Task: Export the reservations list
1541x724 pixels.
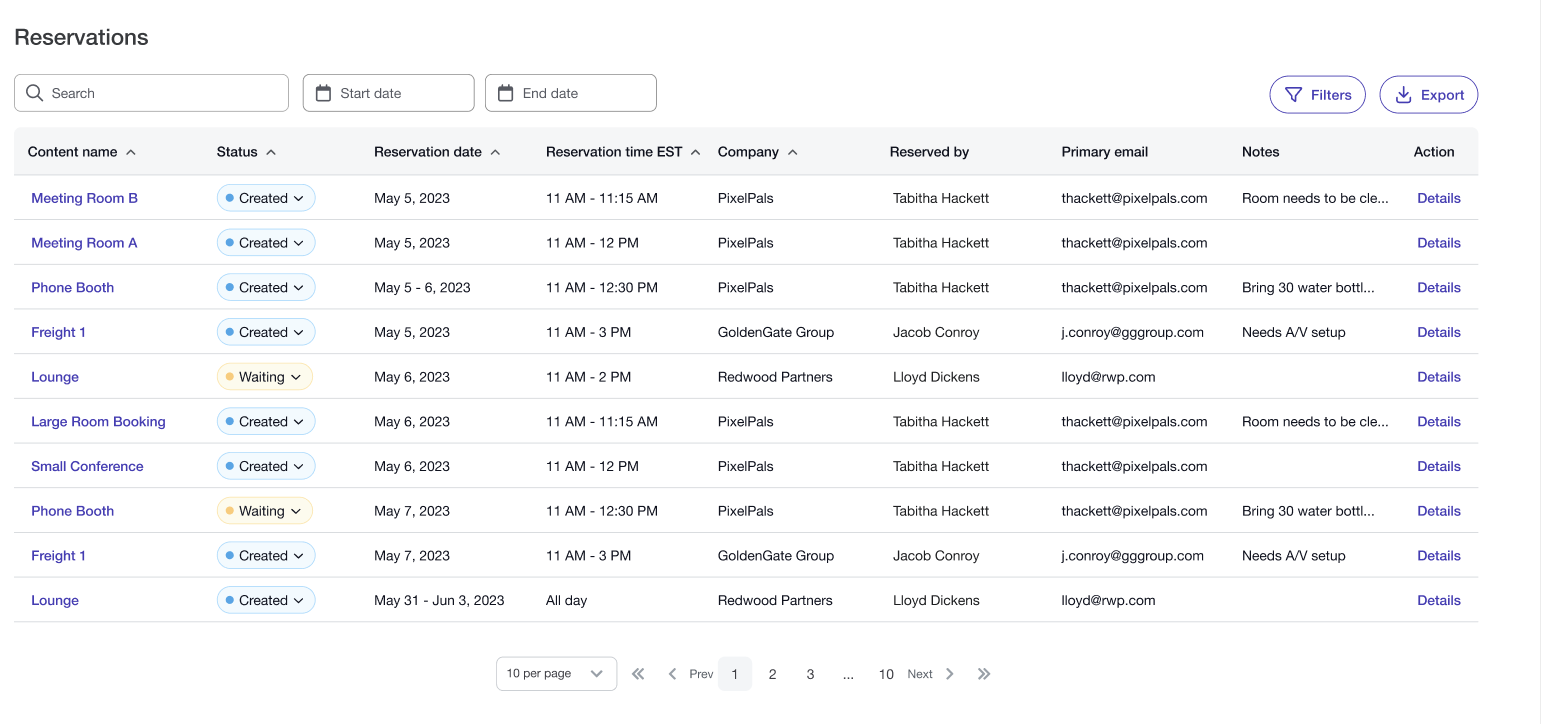Action: tap(1428, 95)
